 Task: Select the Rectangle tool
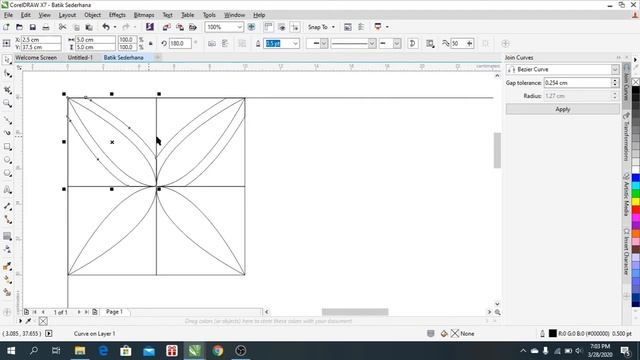point(7,147)
